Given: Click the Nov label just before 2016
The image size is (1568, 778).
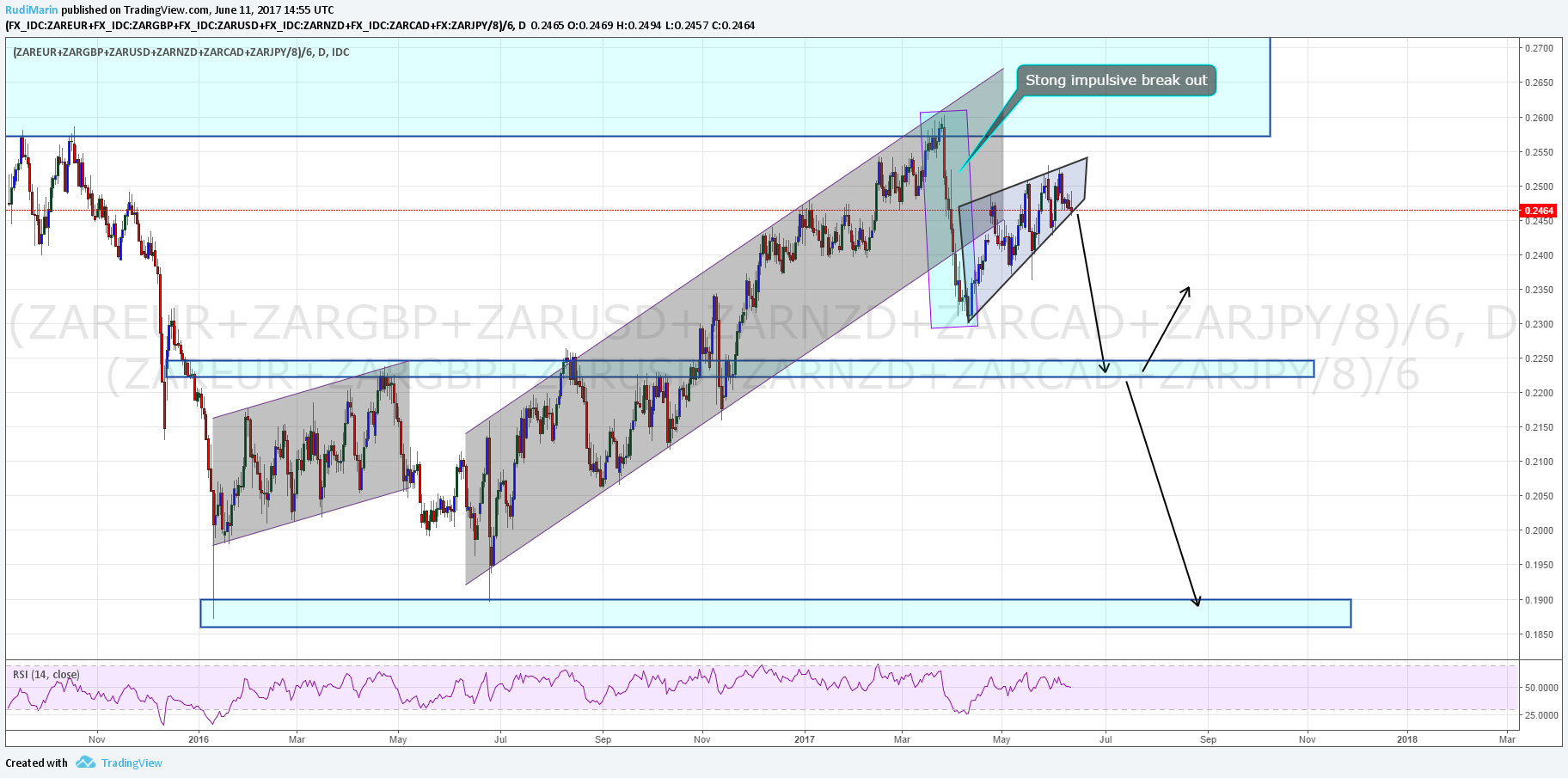Looking at the screenshot, I should coord(97,739).
